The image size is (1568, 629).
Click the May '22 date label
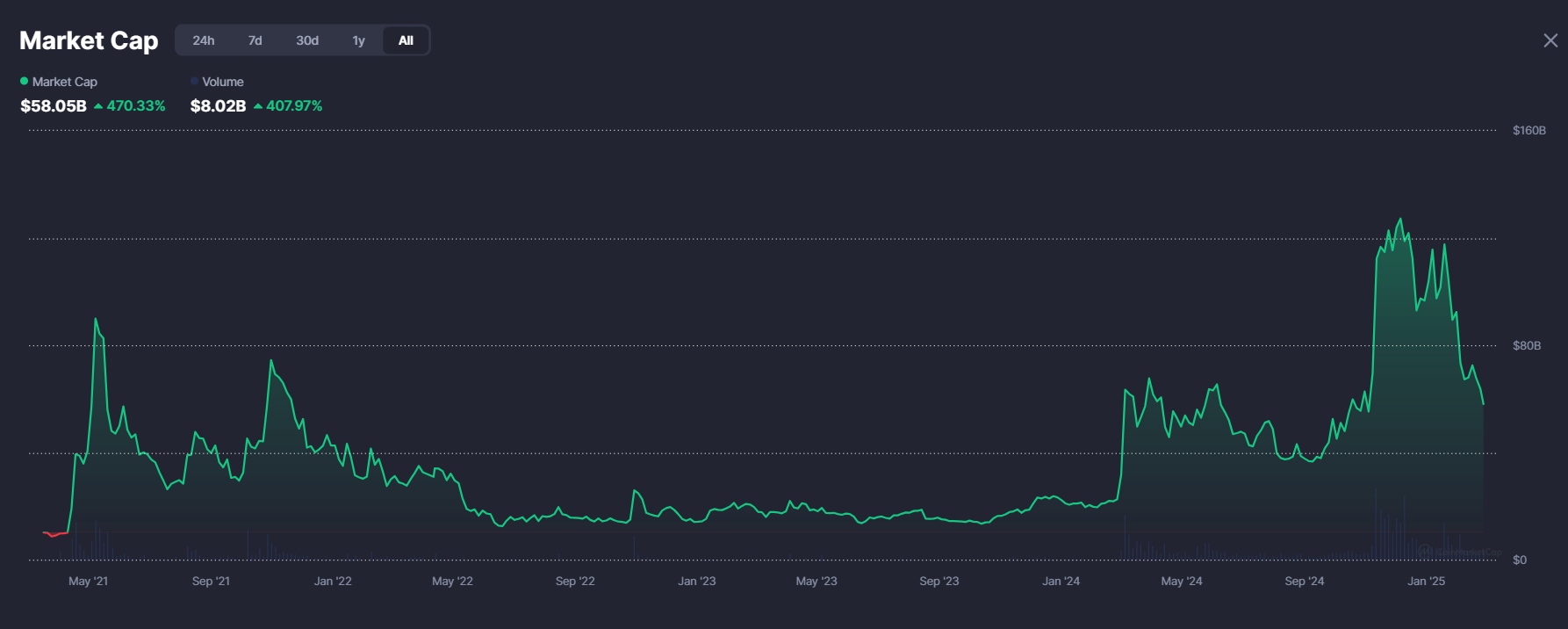(x=452, y=581)
